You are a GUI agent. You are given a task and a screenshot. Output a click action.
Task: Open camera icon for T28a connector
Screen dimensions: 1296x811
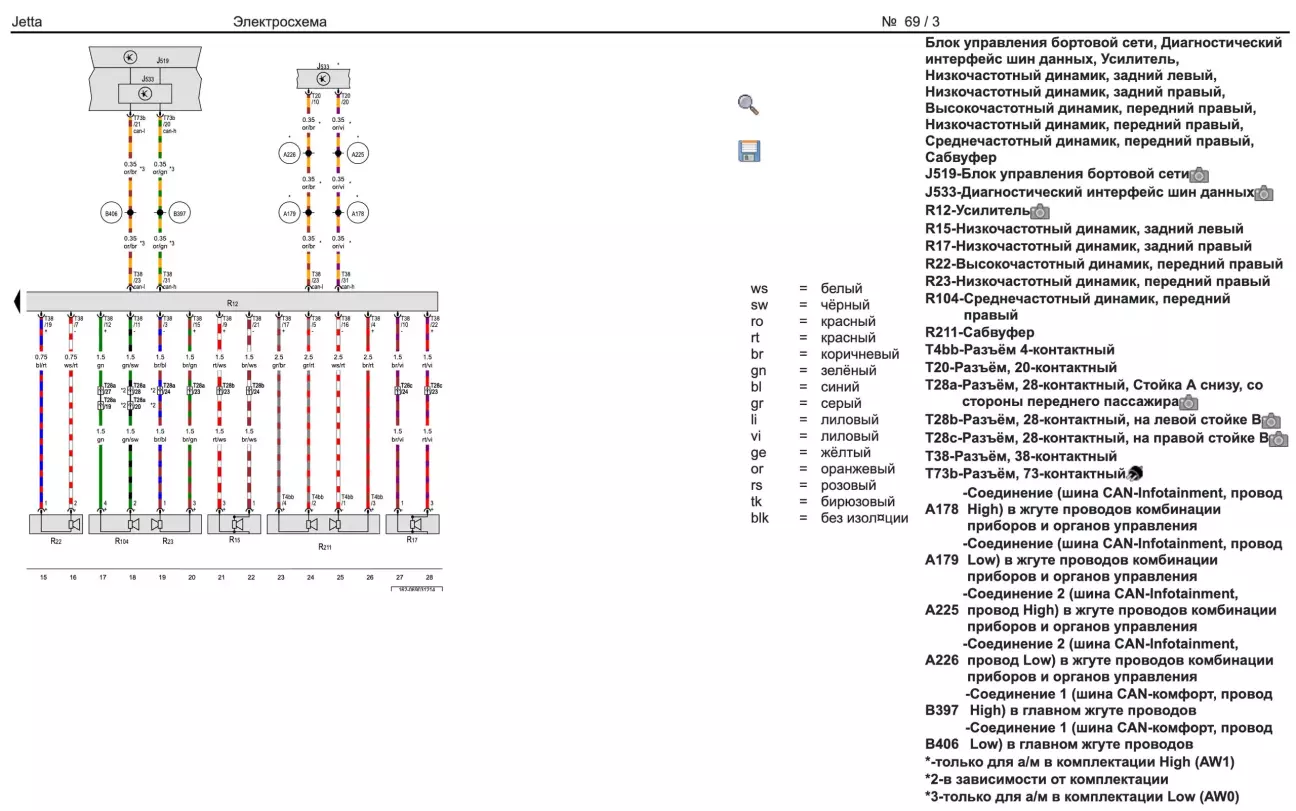coord(1189,403)
